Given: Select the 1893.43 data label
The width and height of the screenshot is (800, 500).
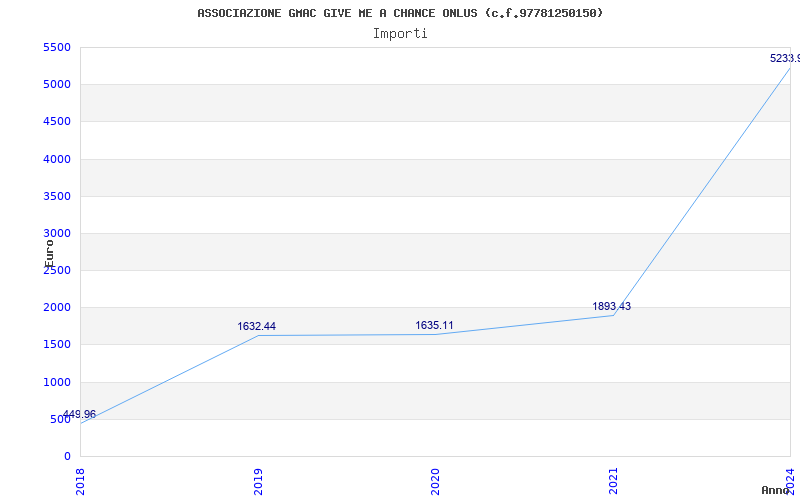Looking at the screenshot, I should tap(612, 307).
